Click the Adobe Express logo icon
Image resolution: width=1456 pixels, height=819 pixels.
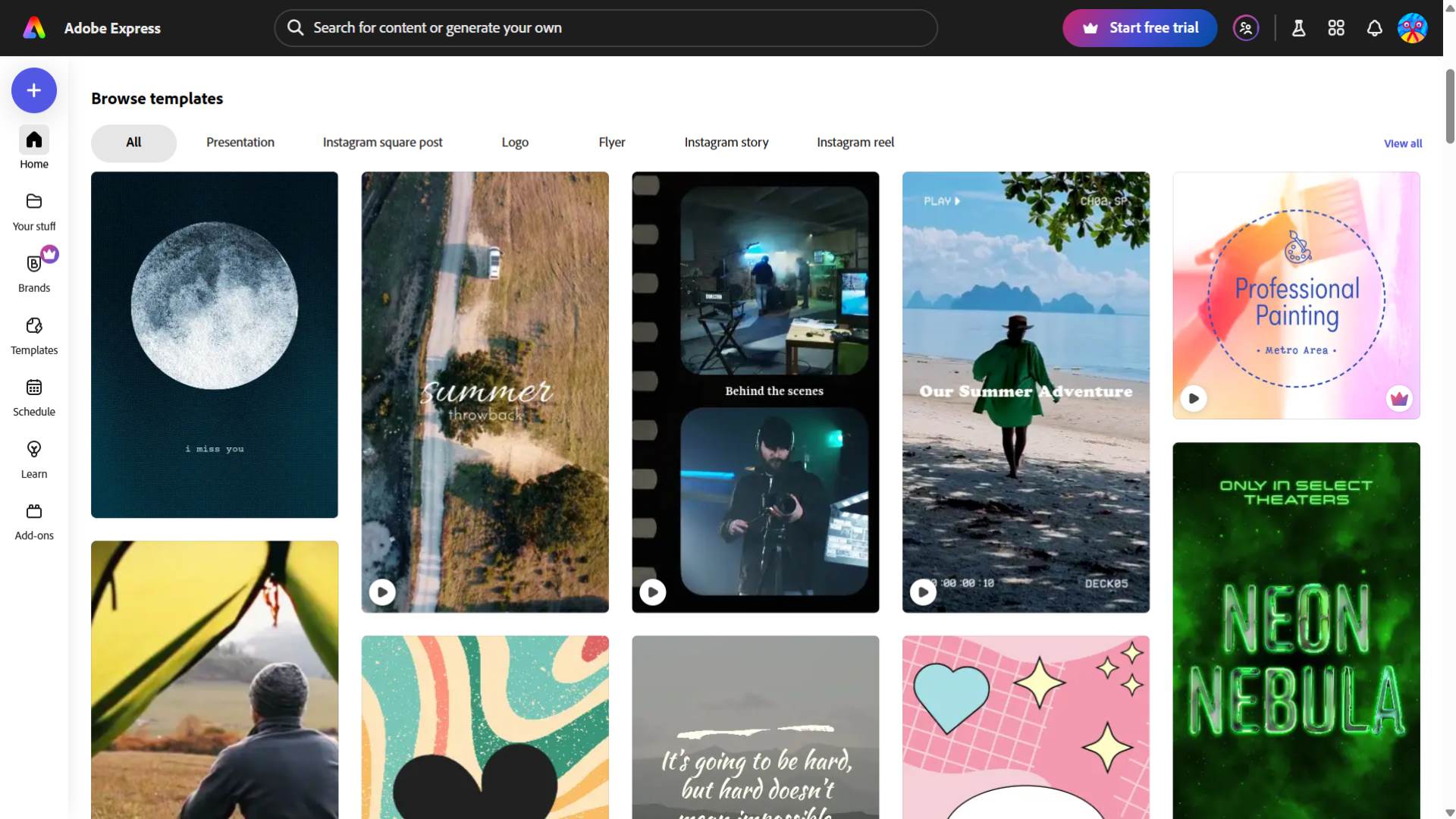click(34, 28)
